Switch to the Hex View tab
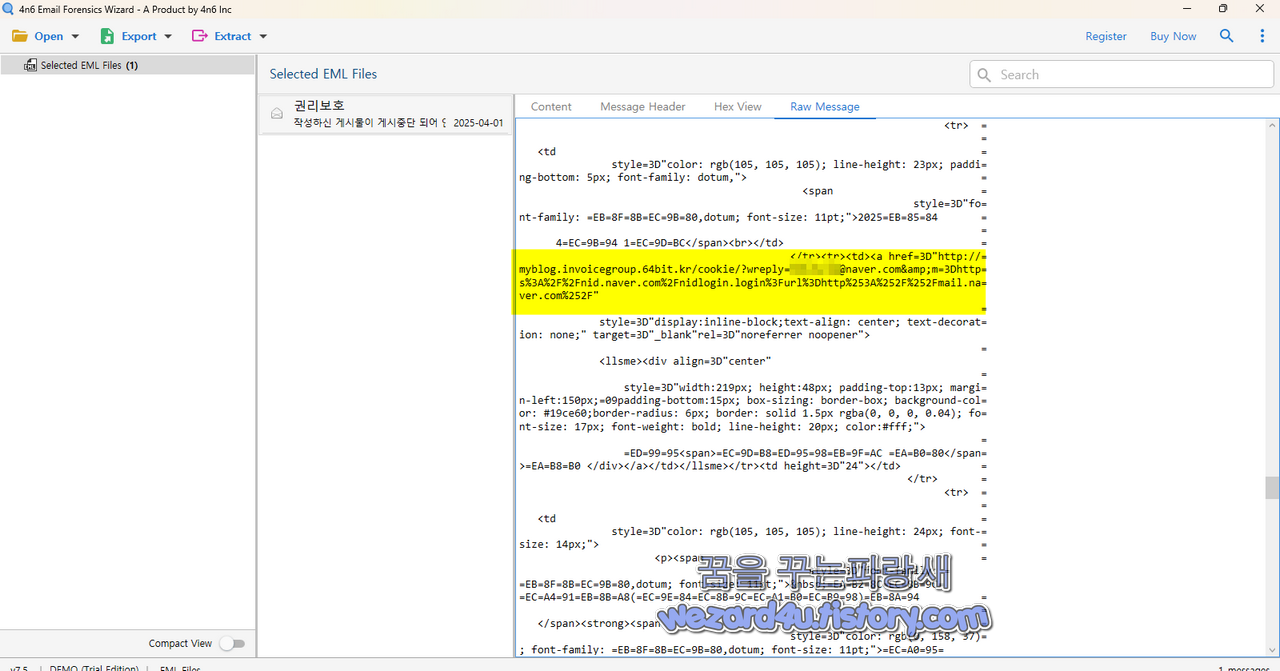 point(738,107)
